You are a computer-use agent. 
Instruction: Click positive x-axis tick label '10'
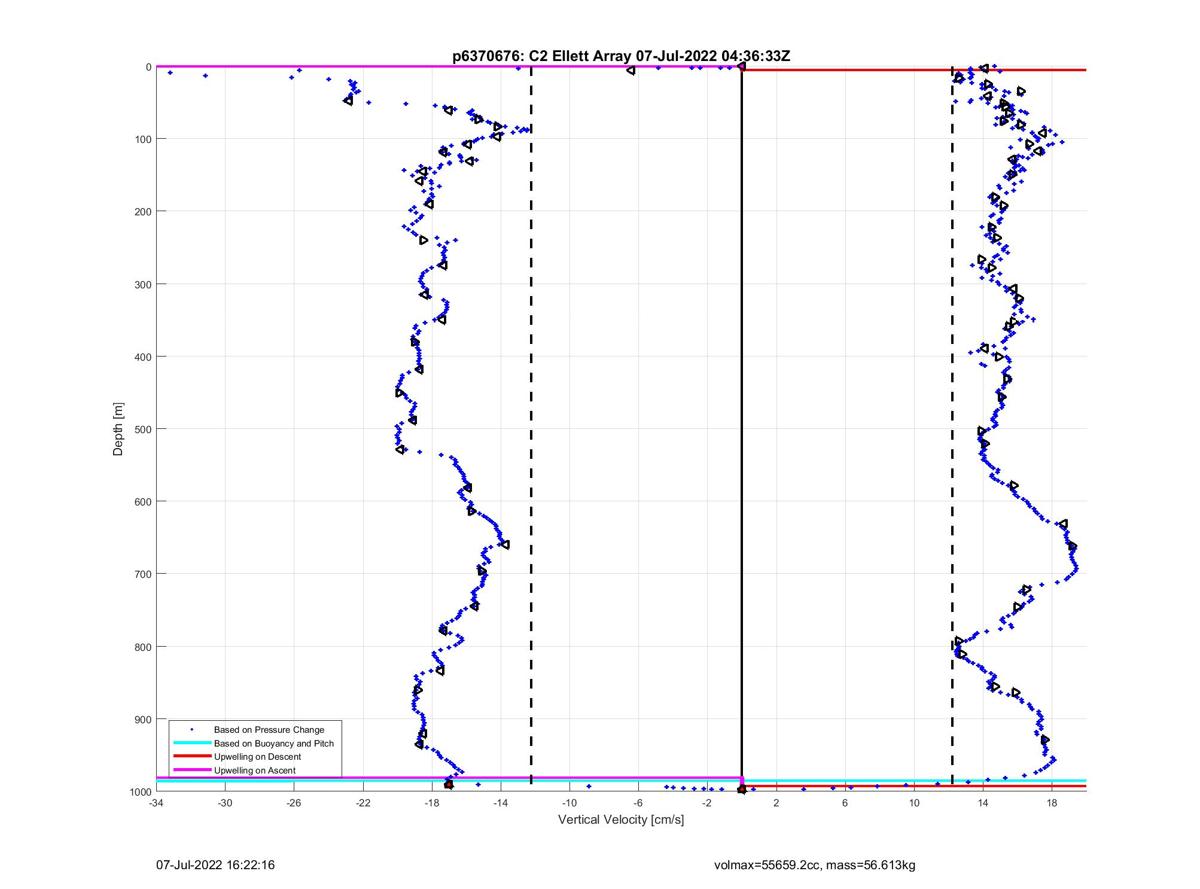(x=914, y=802)
